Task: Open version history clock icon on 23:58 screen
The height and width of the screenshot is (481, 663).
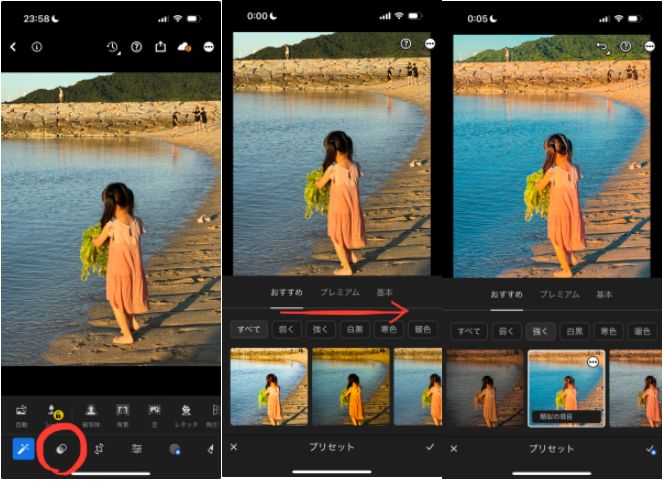Action: 112,47
